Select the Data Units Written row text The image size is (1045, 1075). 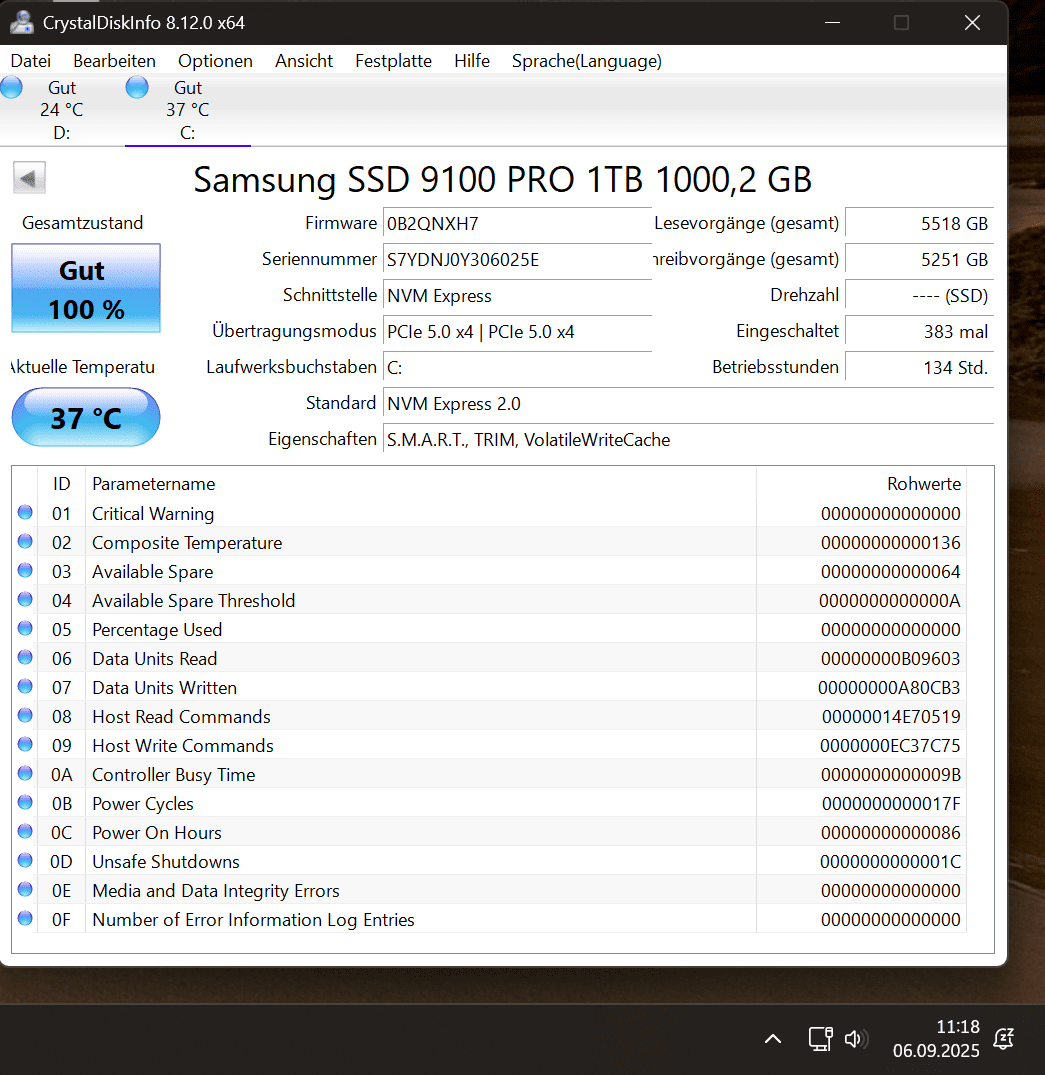point(165,688)
